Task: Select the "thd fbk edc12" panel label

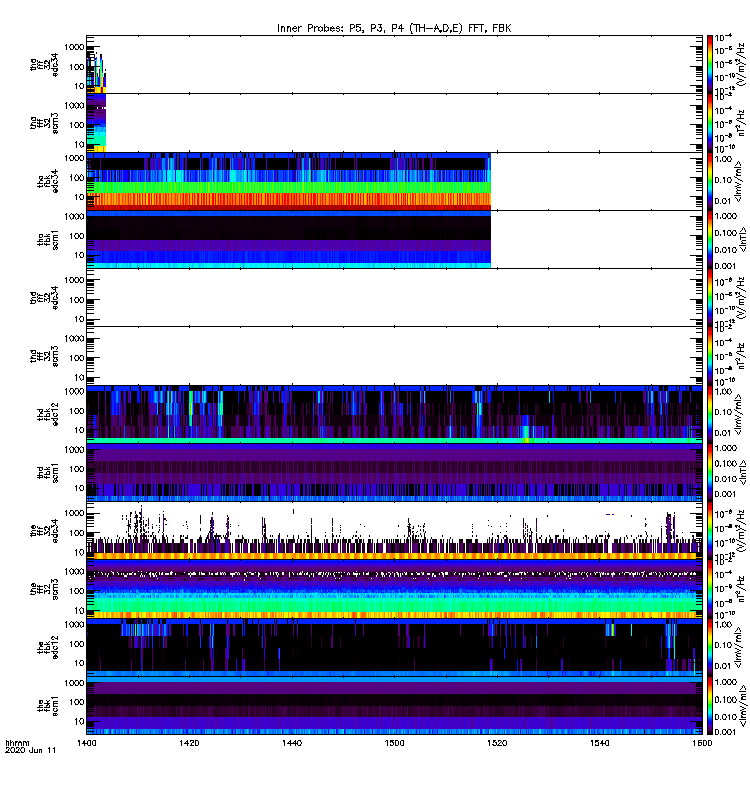Action: pos(48,414)
